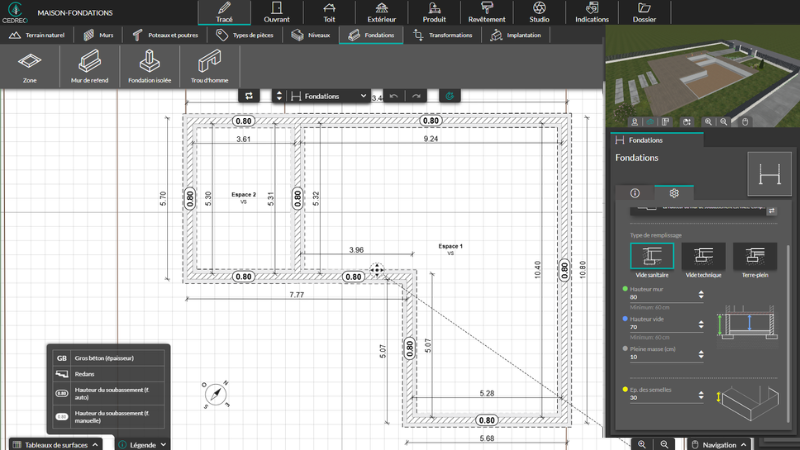Adjust the Hauteur mur stepper arrows
This screenshot has width=800, height=450.
[x=701, y=295]
